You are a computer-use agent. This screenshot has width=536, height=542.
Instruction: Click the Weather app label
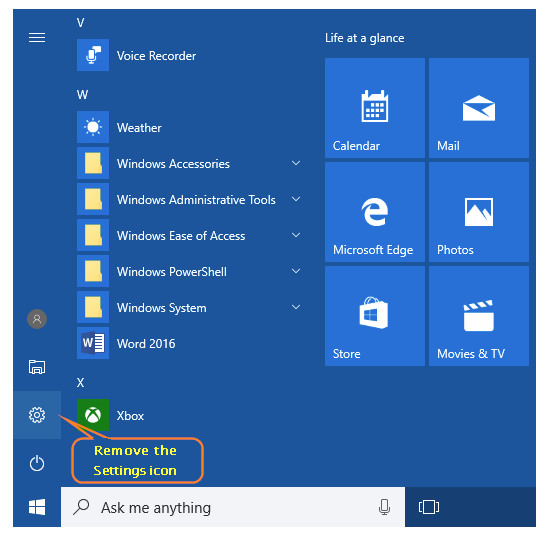tap(139, 128)
